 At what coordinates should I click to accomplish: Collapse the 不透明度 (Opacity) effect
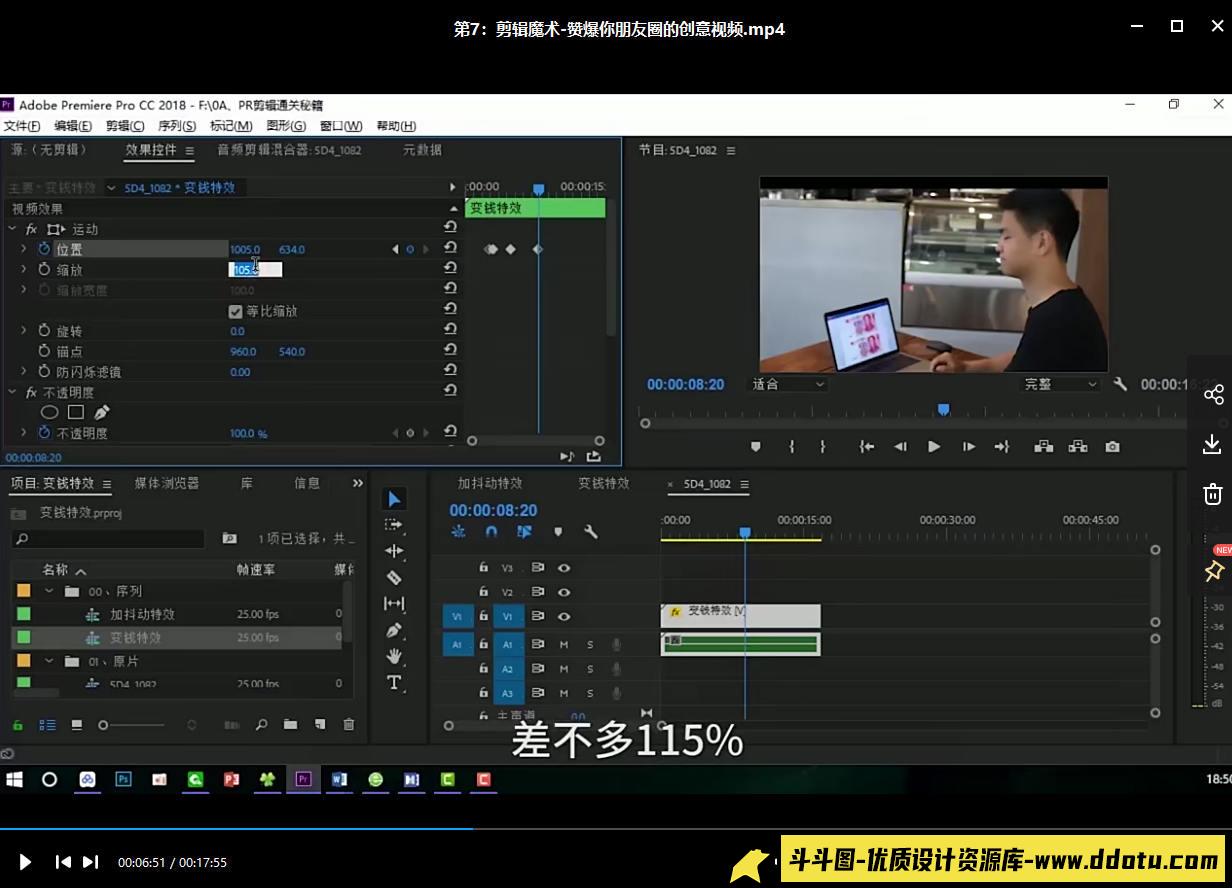tap(13, 393)
